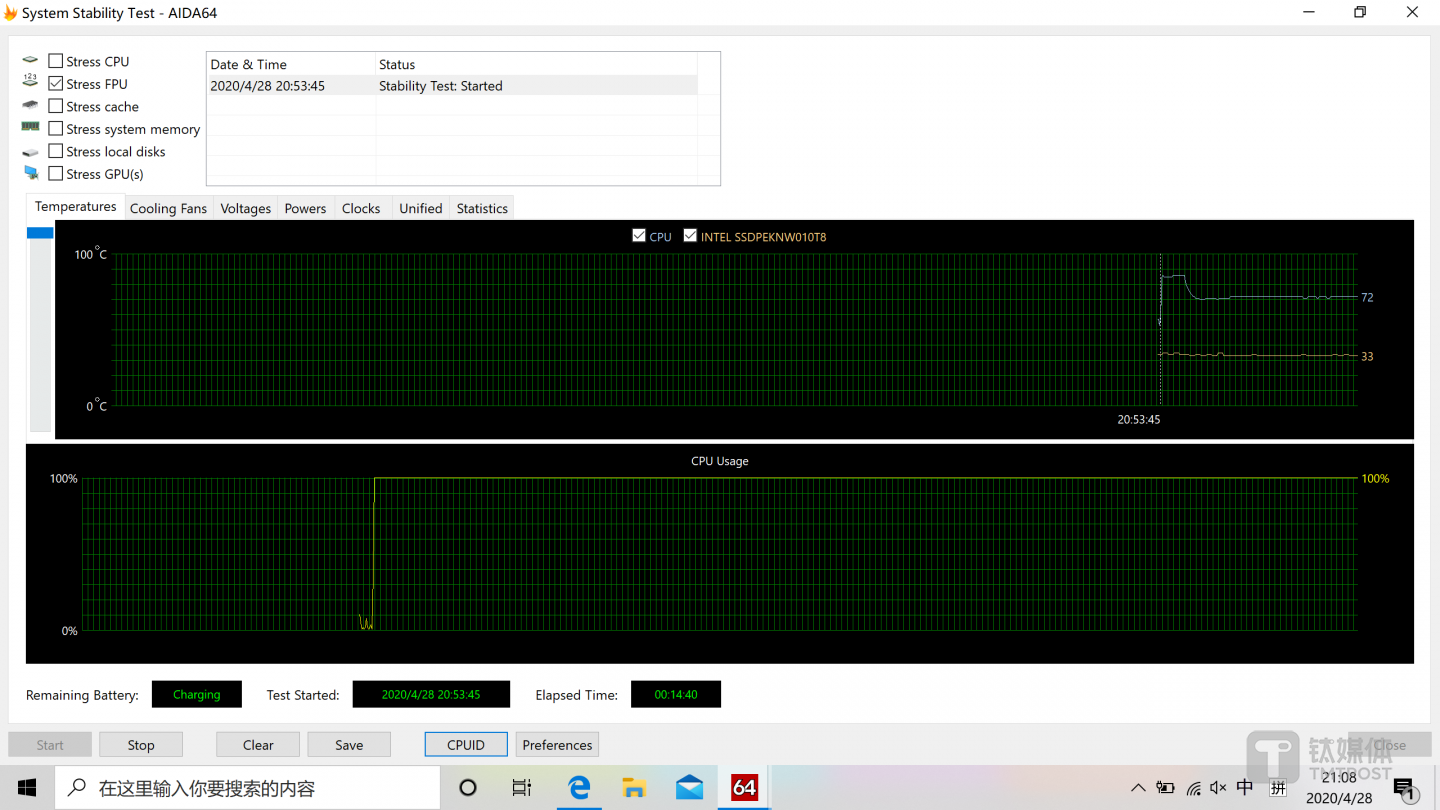Click the CPUID button
This screenshot has height=810, width=1440.
[466, 745]
